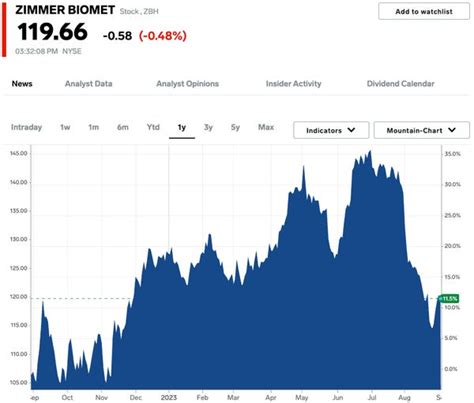Show the Ytd chart range
The image size is (474, 403).
coord(153,127)
